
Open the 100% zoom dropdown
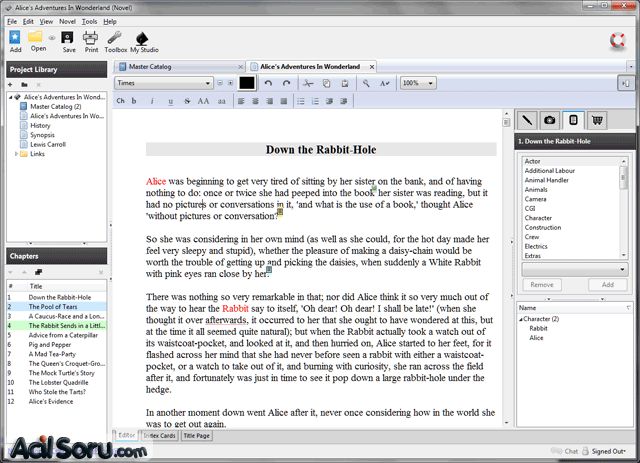(x=418, y=83)
